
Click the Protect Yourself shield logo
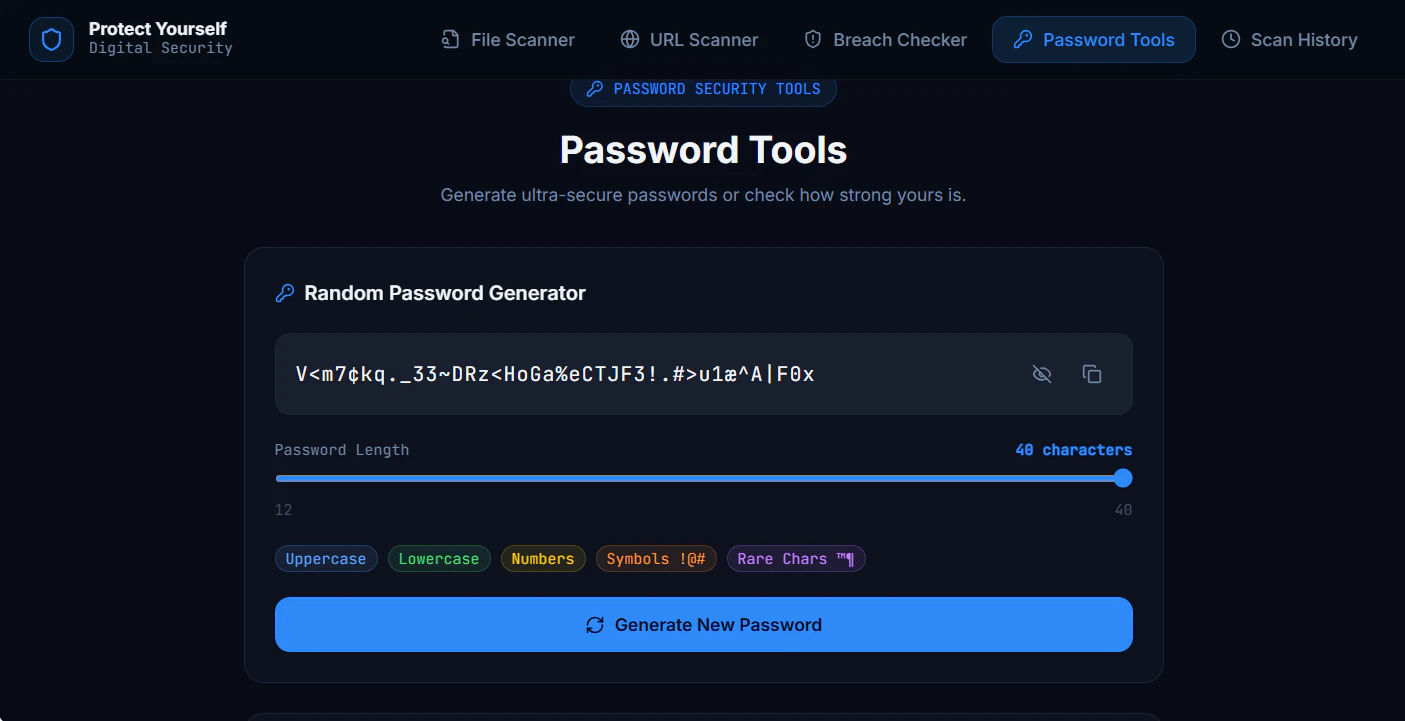click(x=51, y=40)
